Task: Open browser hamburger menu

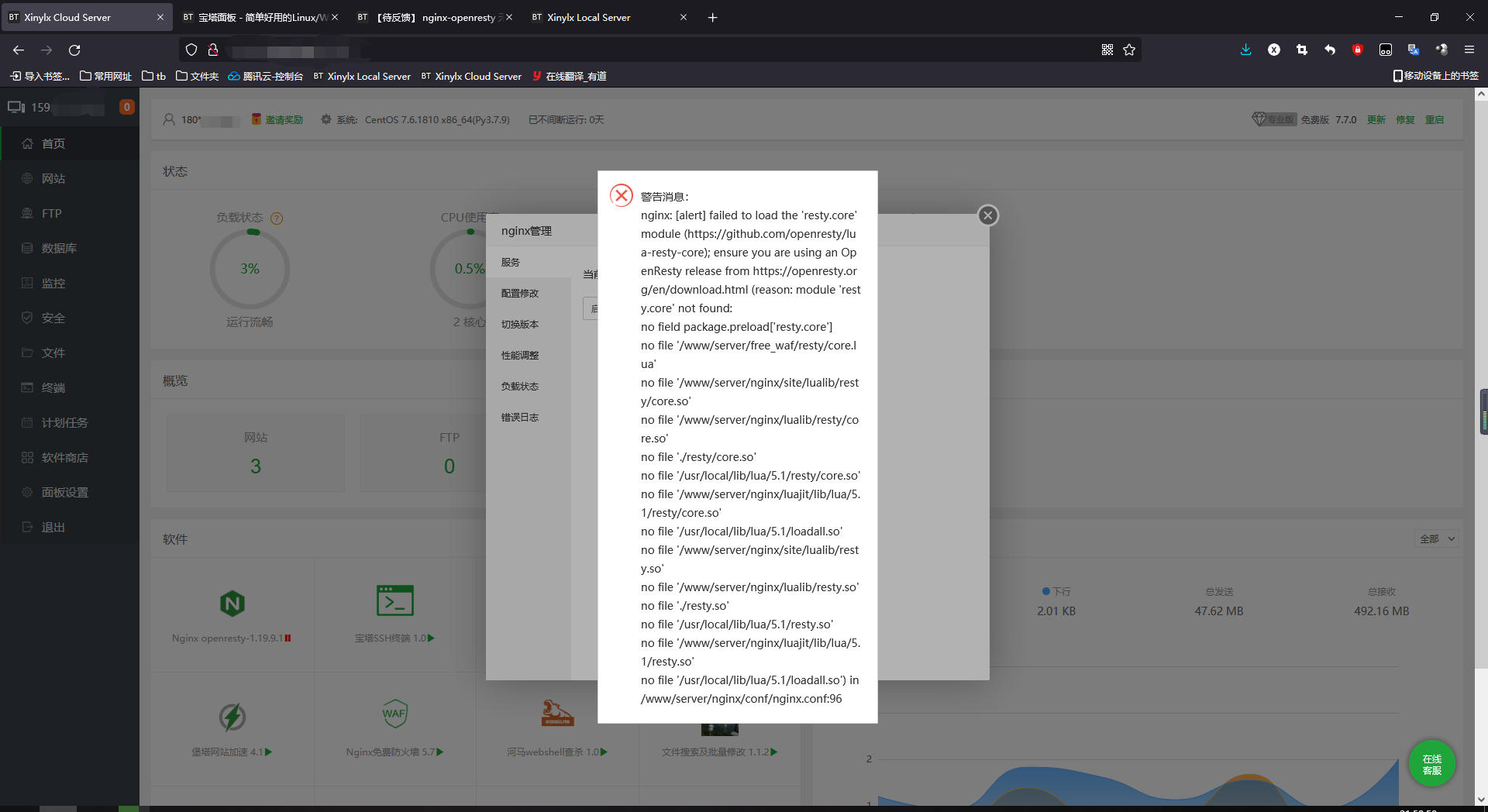Action: (x=1469, y=50)
